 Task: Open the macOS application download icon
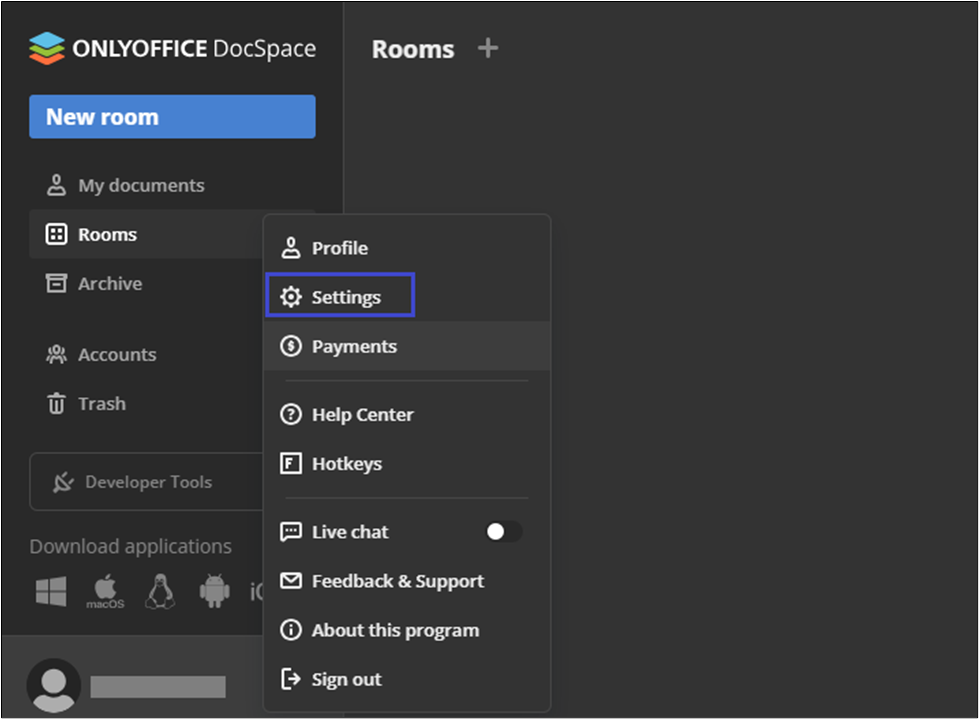point(105,591)
